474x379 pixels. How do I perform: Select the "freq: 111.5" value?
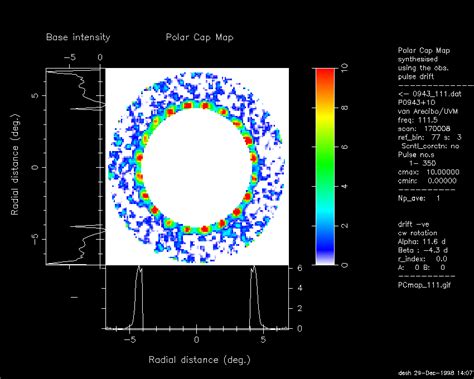point(418,120)
